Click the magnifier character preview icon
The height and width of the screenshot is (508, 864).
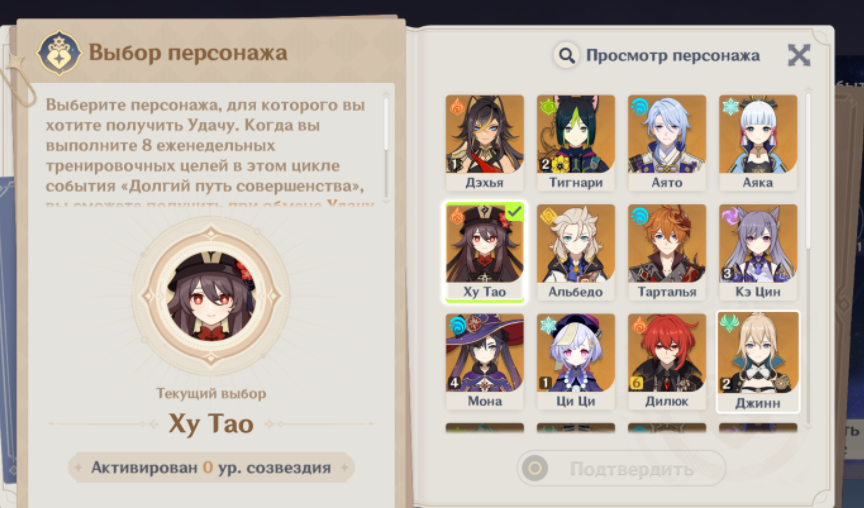point(566,56)
